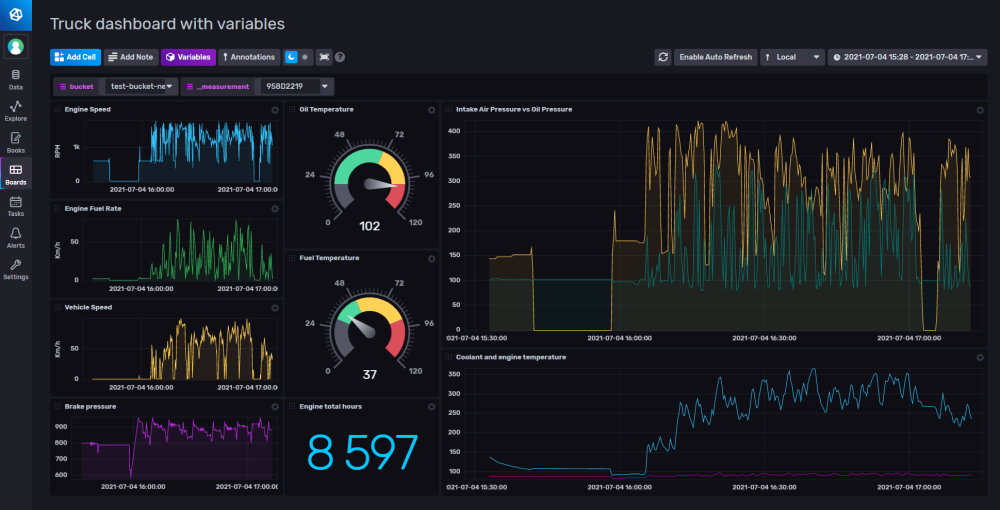
Task: Click the Engine total hours value 8 597
Action: [362, 453]
